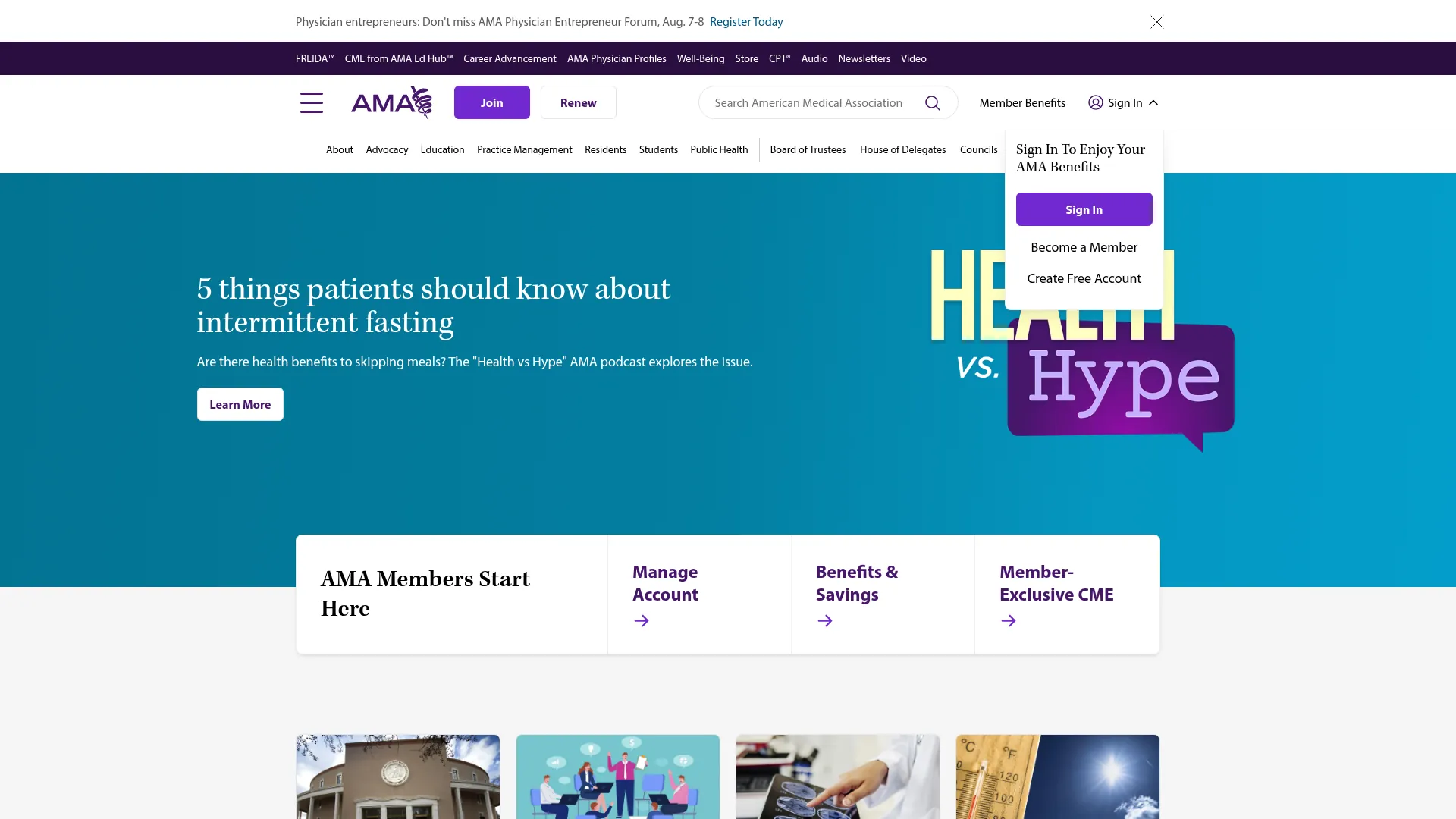
Task: Open the hamburger main menu
Action: 311,102
